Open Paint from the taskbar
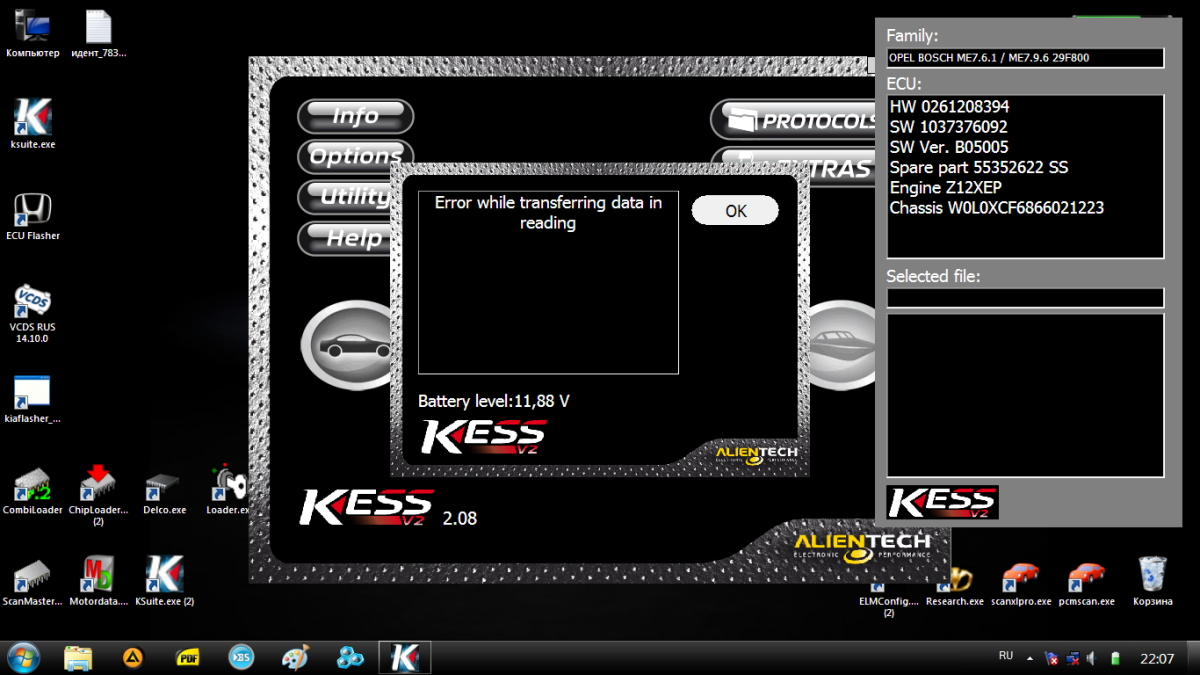Viewport: 1200px width, 675px height. point(295,657)
